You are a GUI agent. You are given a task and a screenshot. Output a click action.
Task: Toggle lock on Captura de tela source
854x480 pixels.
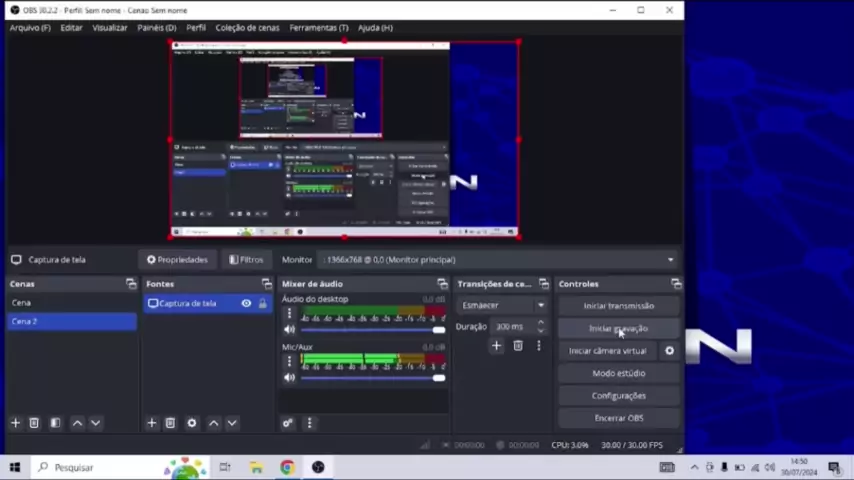pyautogui.click(x=263, y=303)
